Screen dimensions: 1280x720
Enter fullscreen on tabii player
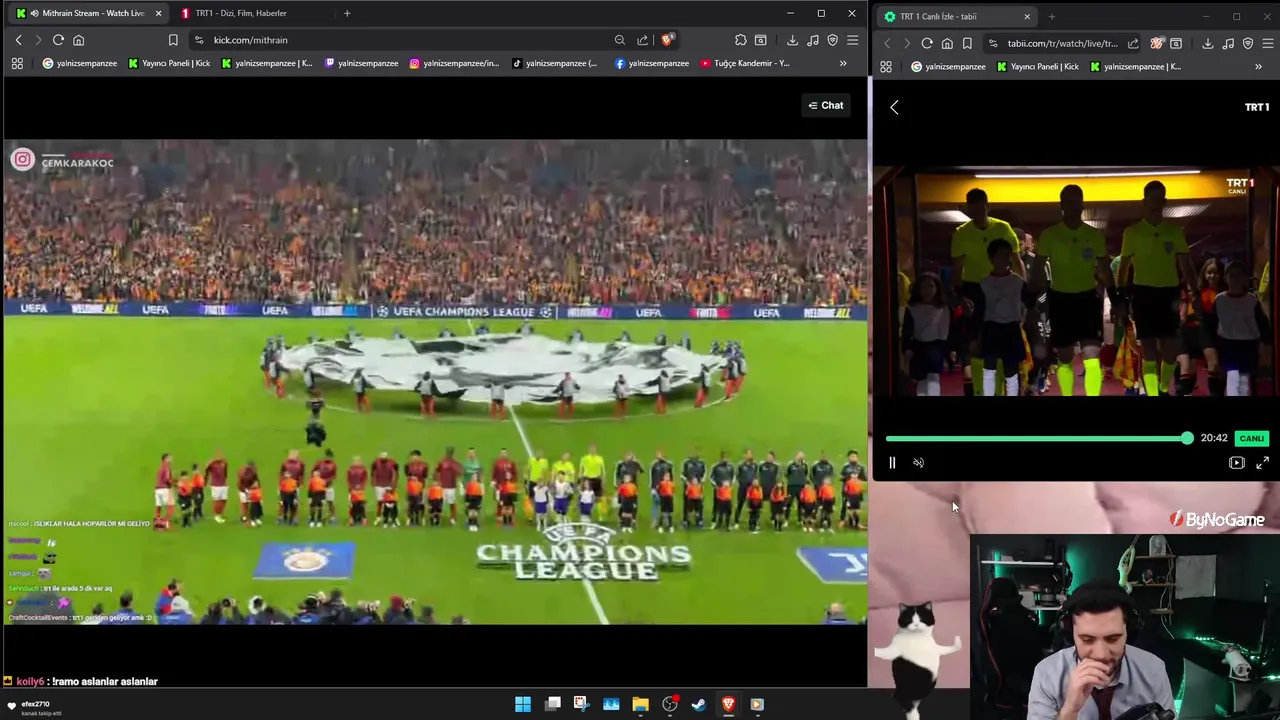[1262, 463]
